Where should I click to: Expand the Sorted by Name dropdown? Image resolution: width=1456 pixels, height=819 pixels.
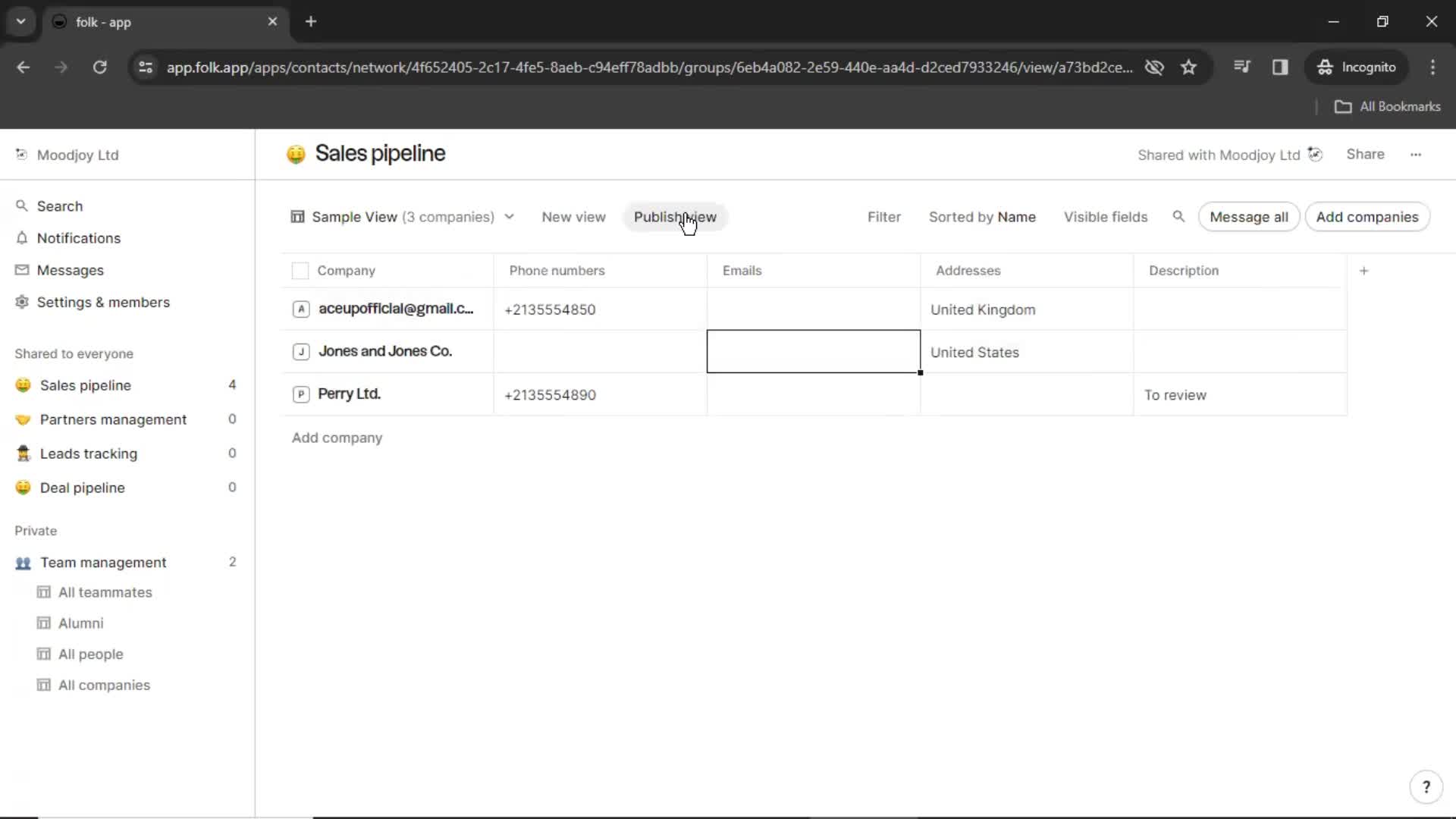click(x=983, y=216)
